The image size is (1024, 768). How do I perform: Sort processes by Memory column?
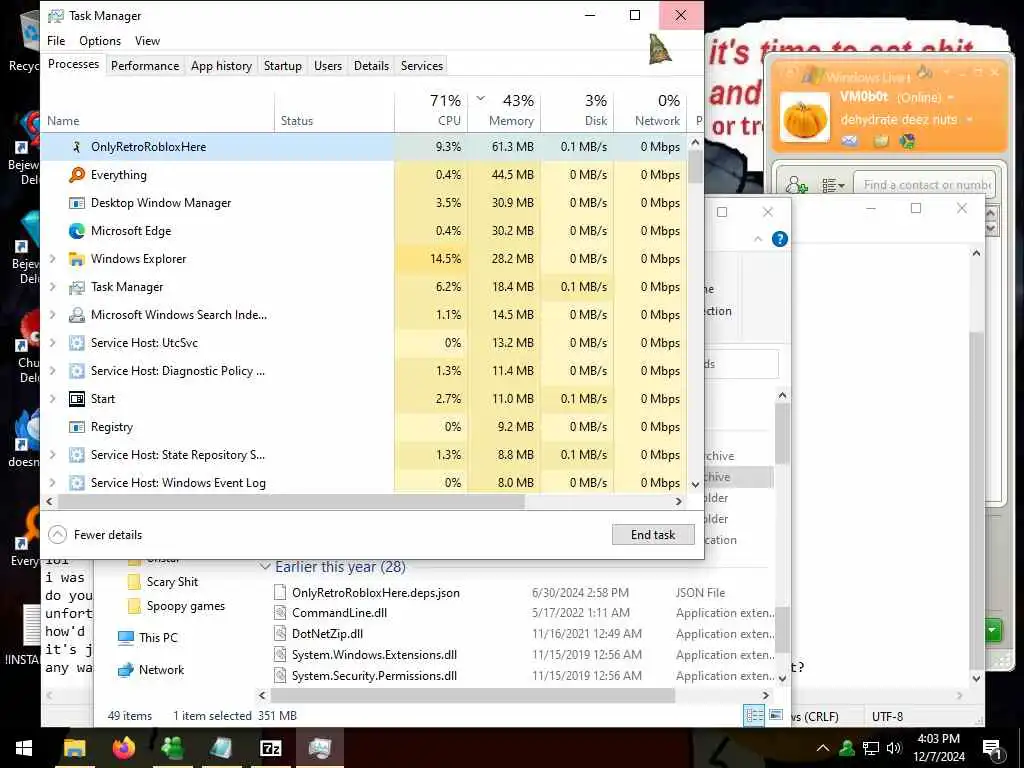(x=504, y=111)
